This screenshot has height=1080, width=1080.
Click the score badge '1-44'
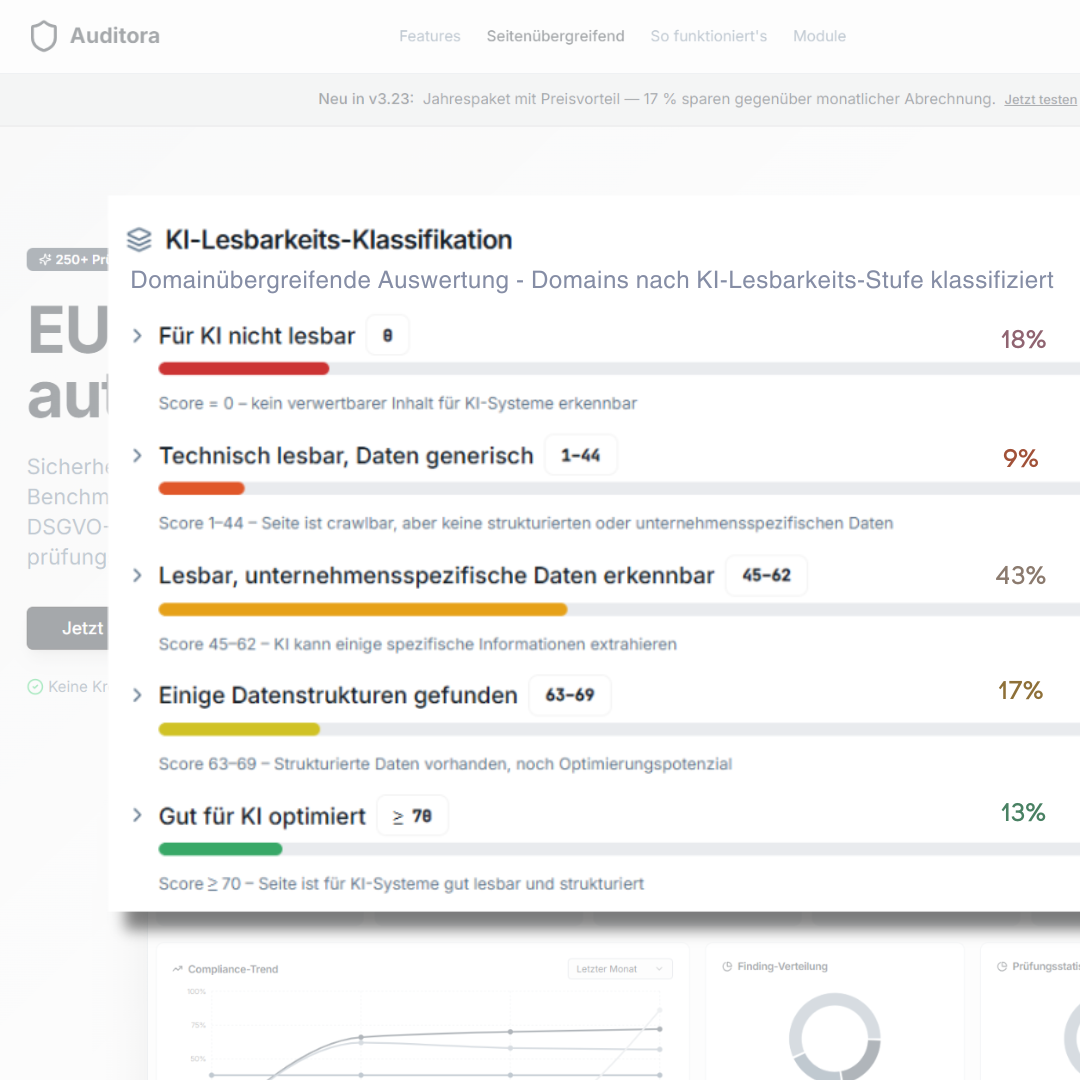click(x=581, y=455)
